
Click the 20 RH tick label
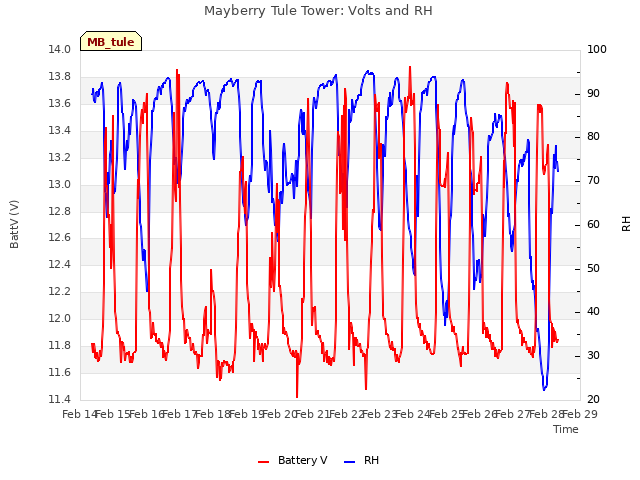click(593, 400)
